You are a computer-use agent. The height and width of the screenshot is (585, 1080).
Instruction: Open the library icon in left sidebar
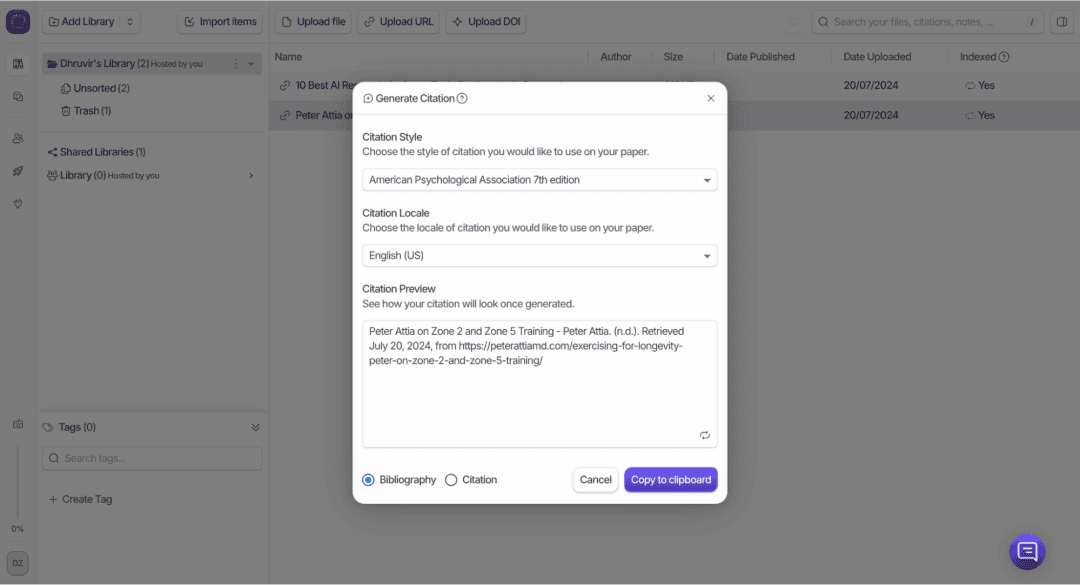tap(18, 64)
